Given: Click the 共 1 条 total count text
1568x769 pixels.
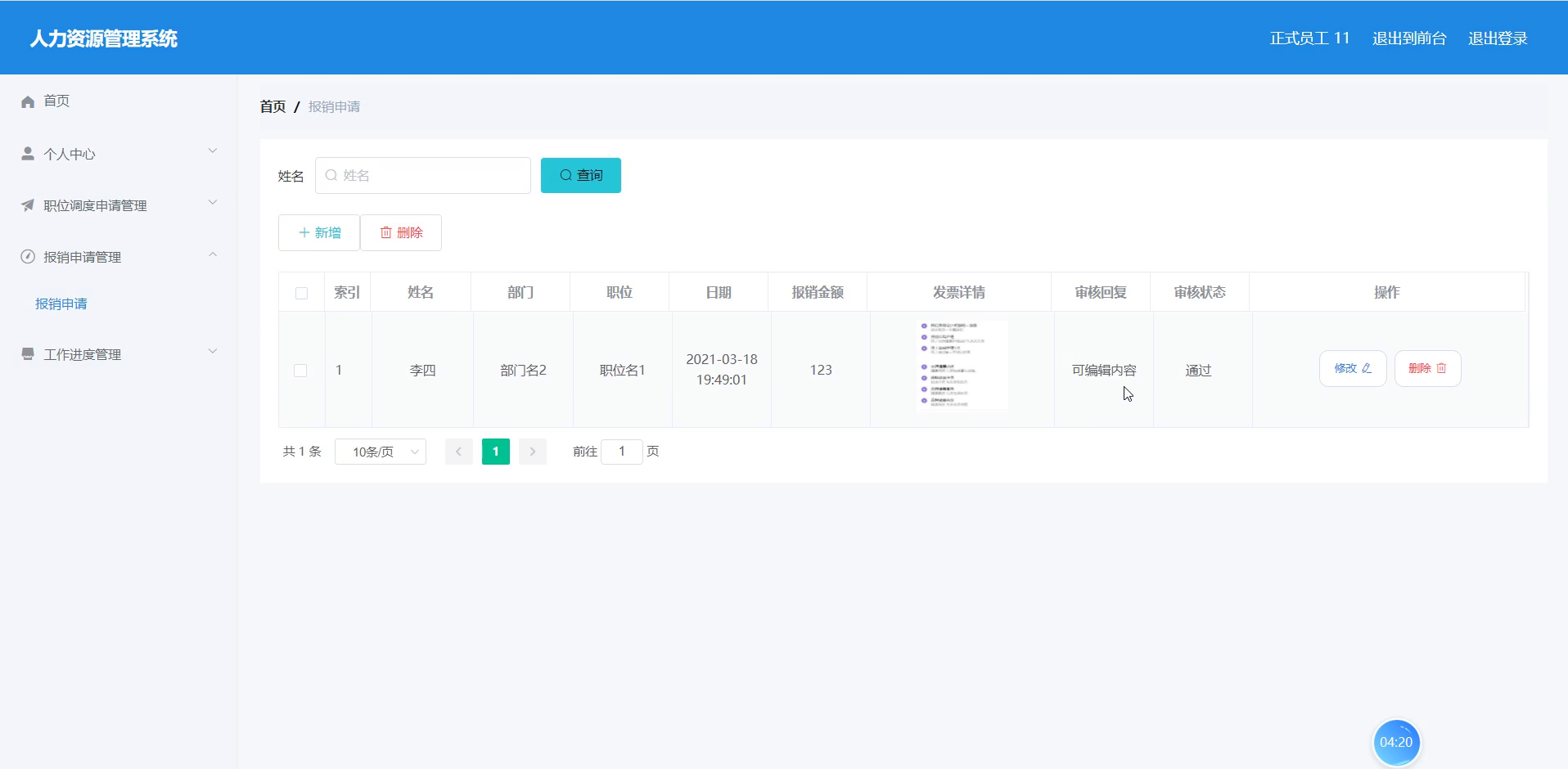Looking at the screenshot, I should [x=302, y=452].
